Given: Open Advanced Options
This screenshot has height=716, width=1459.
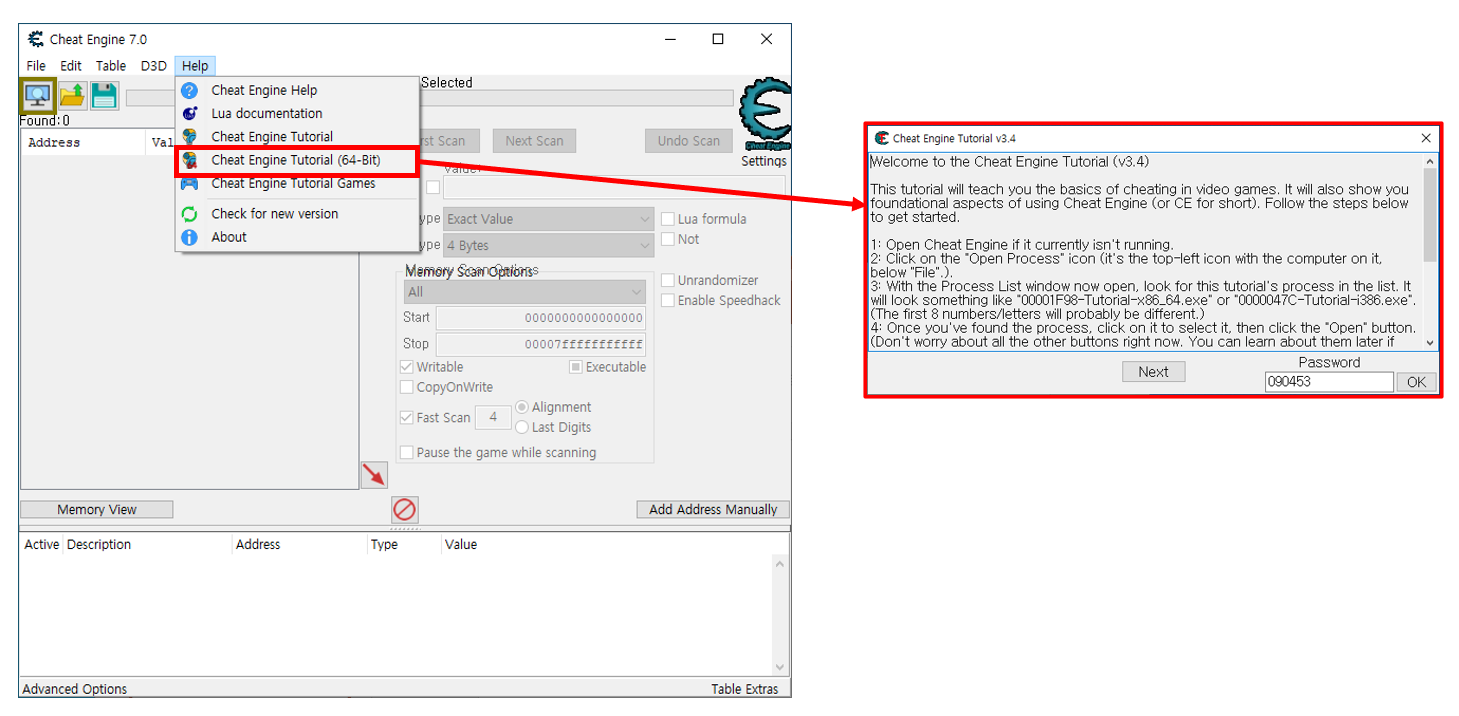Looking at the screenshot, I should (75, 689).
